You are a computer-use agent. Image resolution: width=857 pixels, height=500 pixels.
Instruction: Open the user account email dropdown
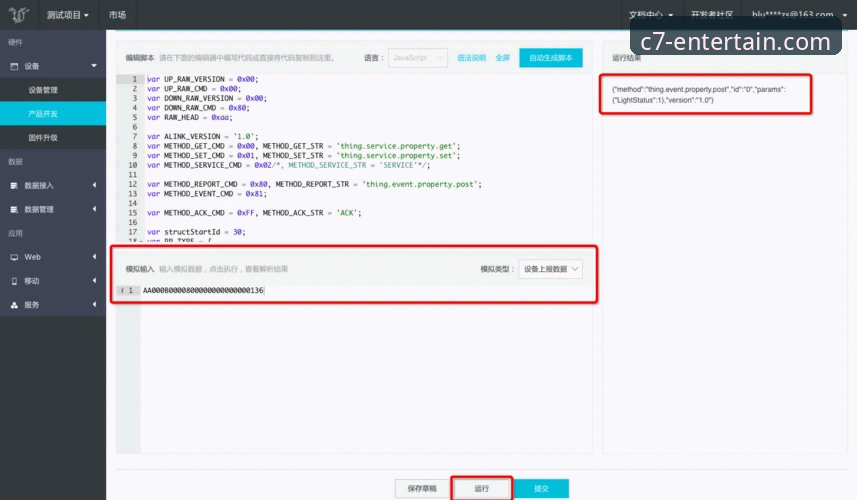[x=799, y=15]
